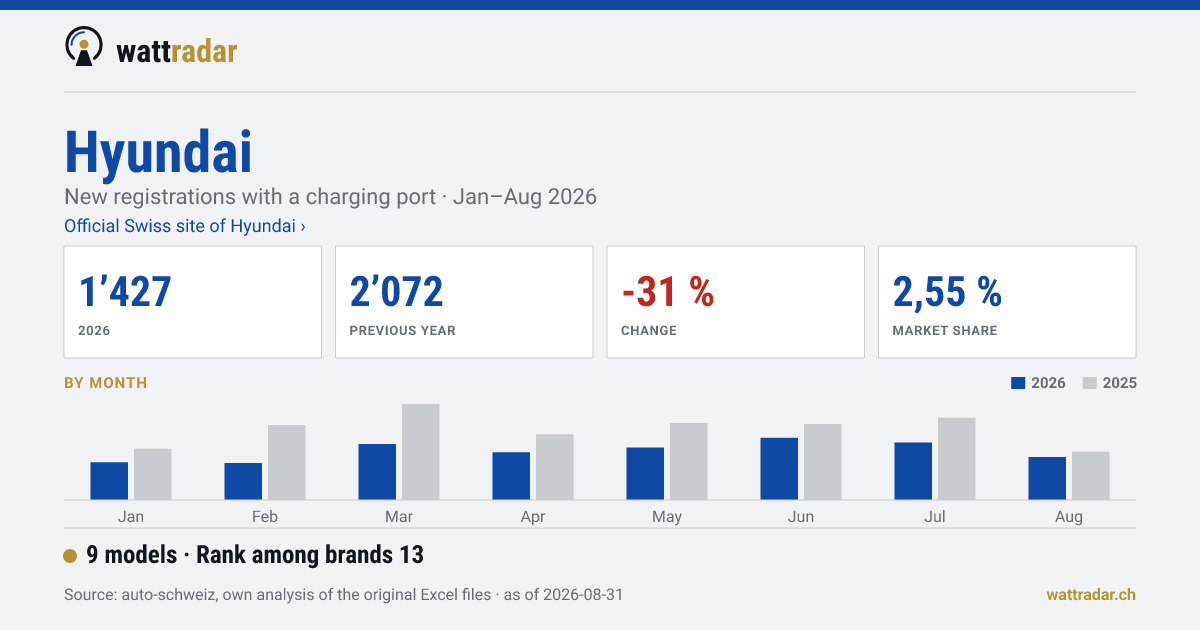The height and width of the screenshot is (630, 1200).
Task: Click the blue 2026 bar for Jan
Action: tap(109, 481)
